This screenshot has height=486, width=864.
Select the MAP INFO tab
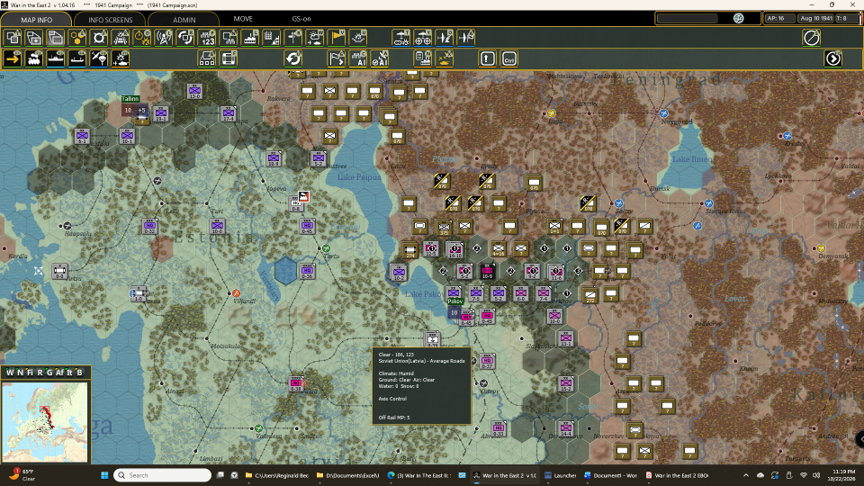point(36,19)
